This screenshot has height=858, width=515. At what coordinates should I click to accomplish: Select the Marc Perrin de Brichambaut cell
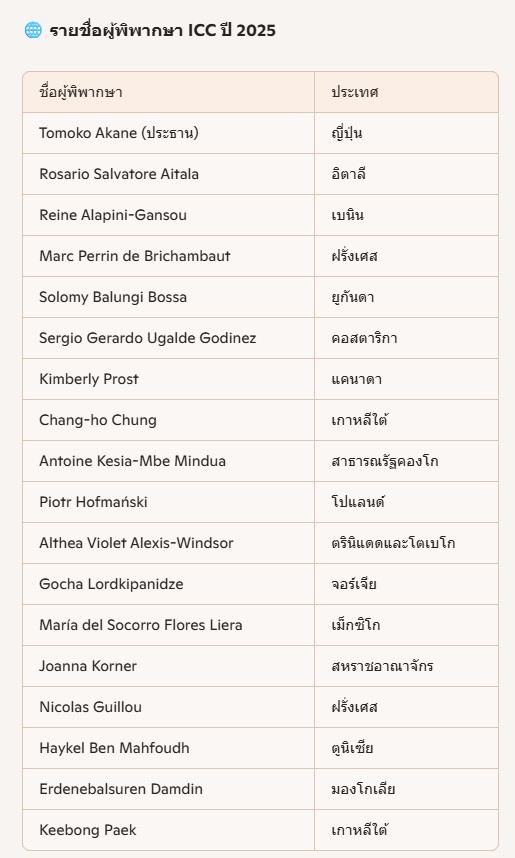169,256
